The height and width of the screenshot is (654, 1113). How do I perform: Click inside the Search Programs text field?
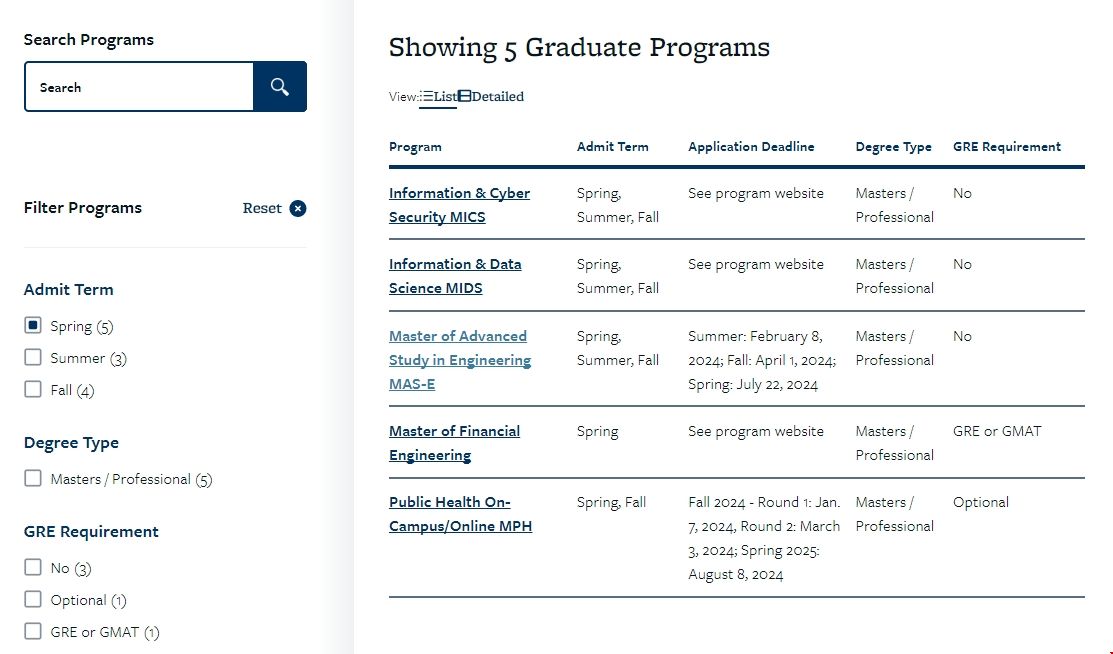[139, 87]
